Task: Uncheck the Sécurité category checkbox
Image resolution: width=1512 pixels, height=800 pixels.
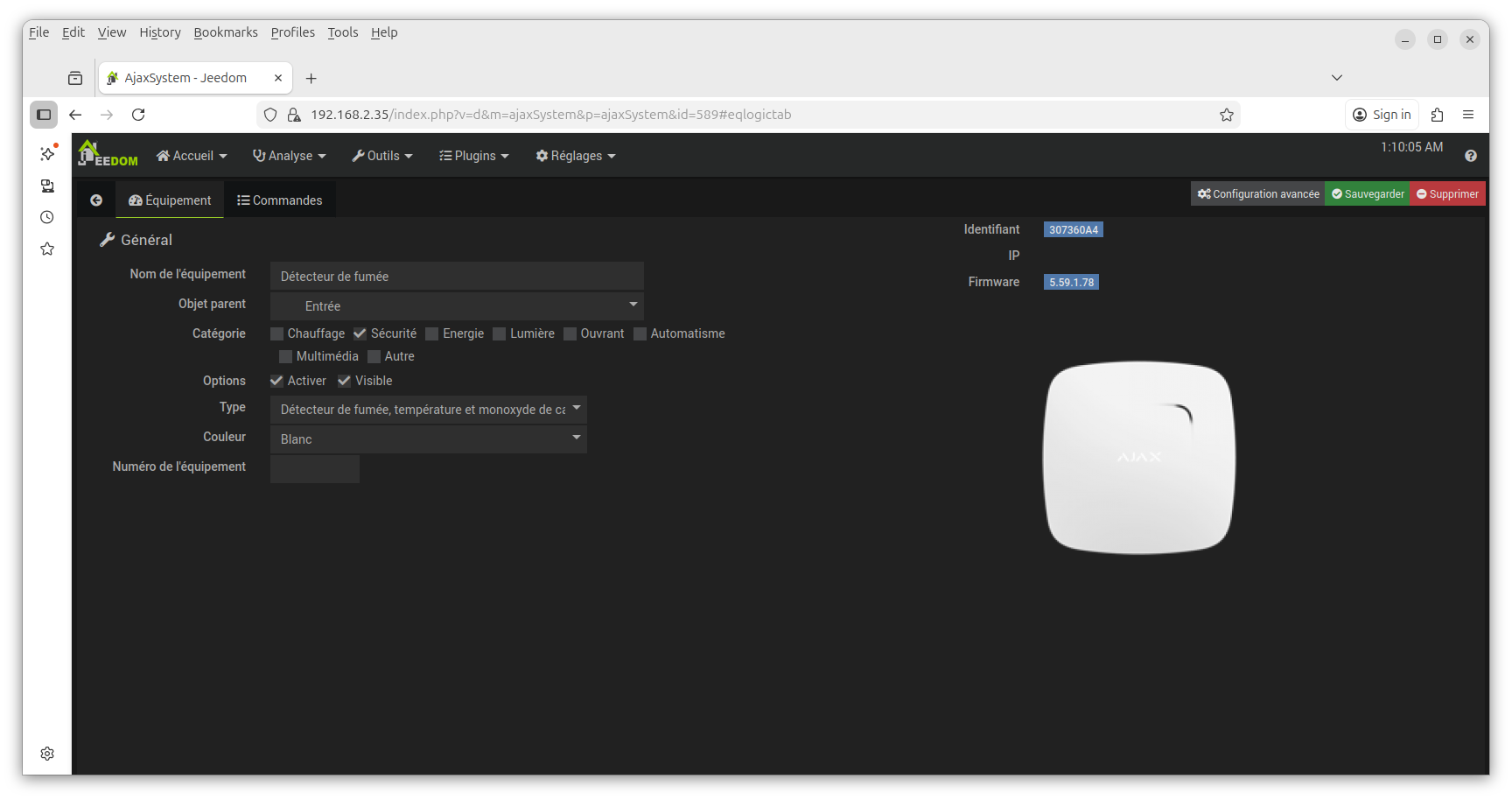Action: [x=360, y=333]
